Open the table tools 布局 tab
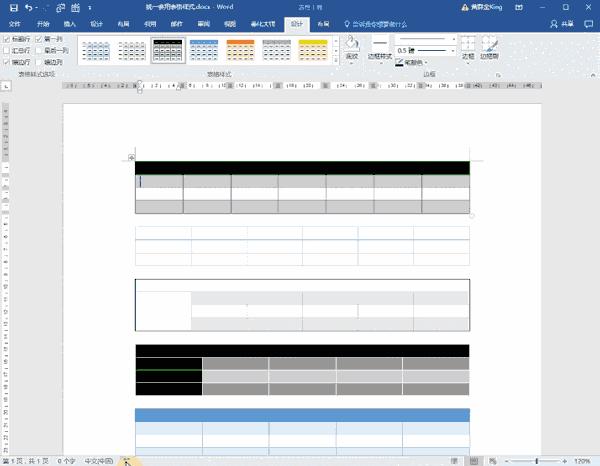 (323, 24)
